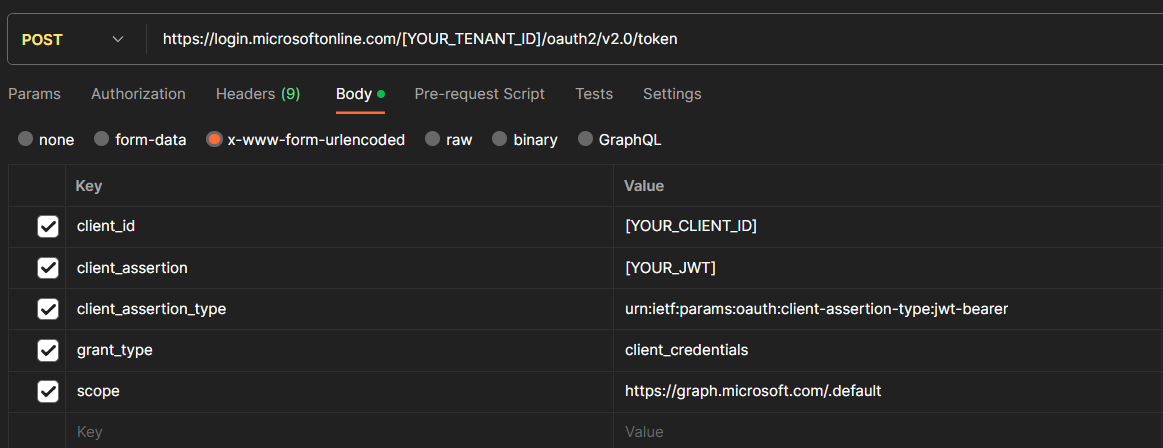Image resolution: width=1163 pixels, height=448 pixels.
Task: Open the Headers (9) tab
Action: (x=258, y=94)
